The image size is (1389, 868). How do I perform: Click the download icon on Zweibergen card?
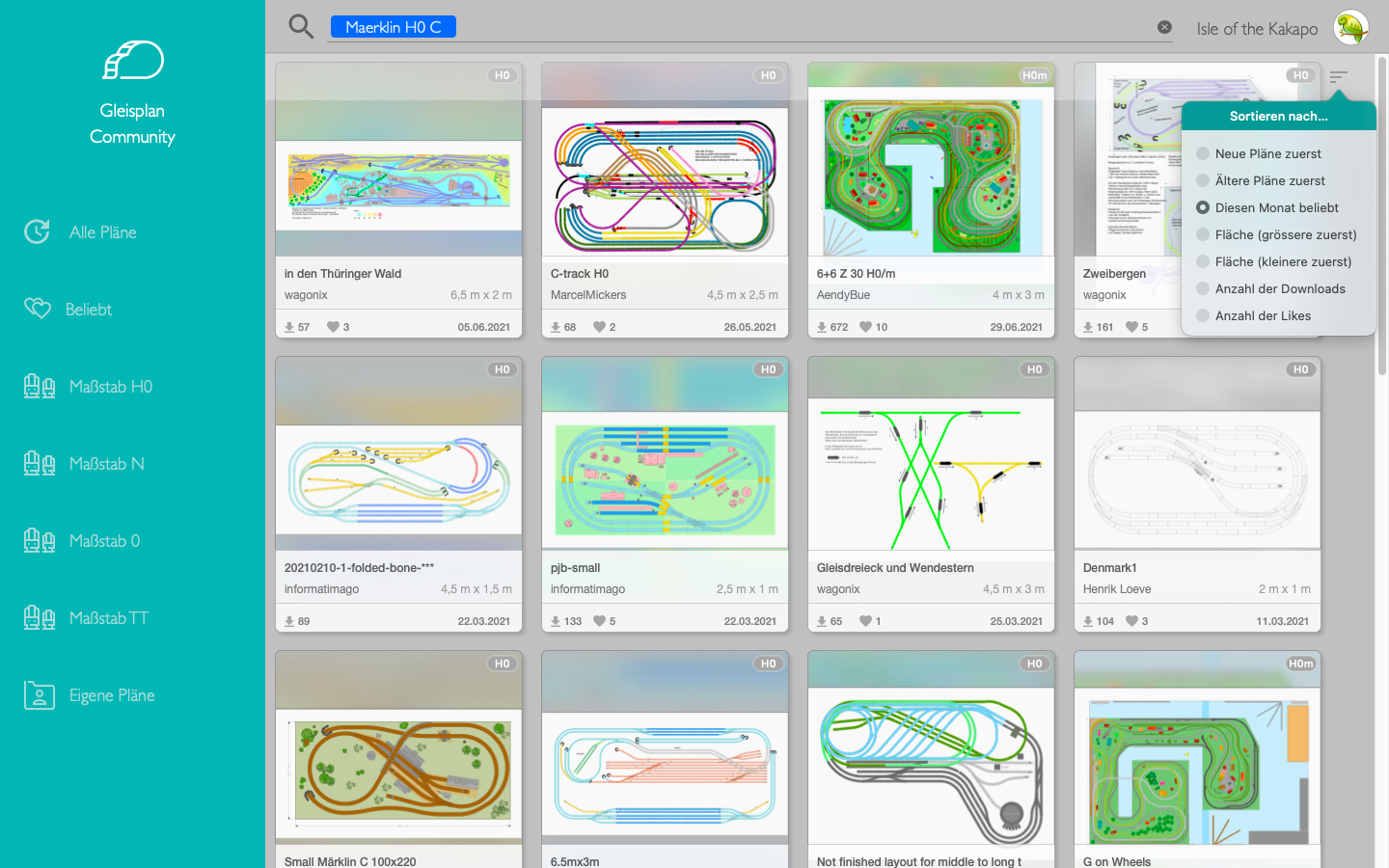pos(1088,327)
